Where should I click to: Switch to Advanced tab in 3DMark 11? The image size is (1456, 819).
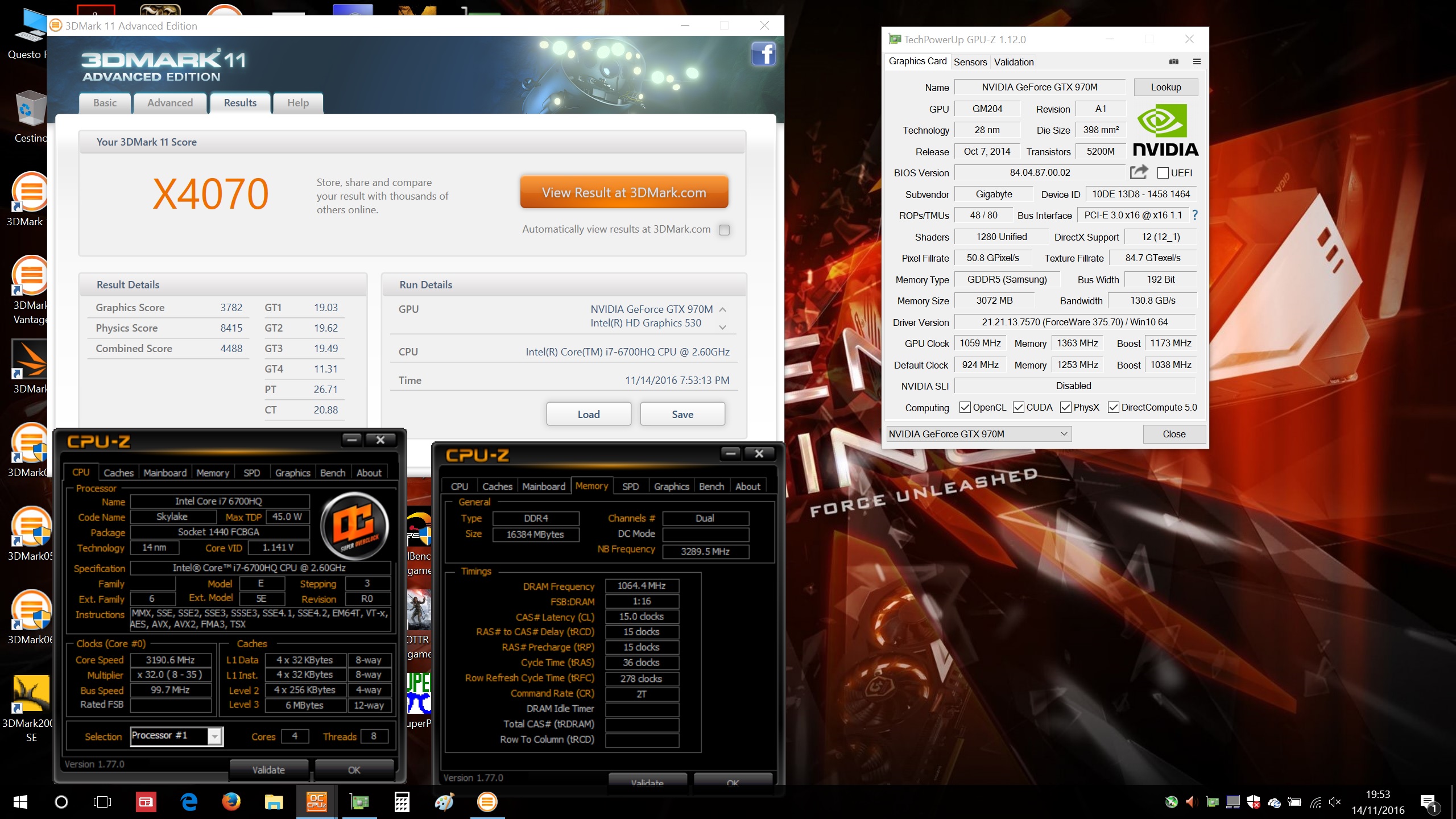pos(170,103)
